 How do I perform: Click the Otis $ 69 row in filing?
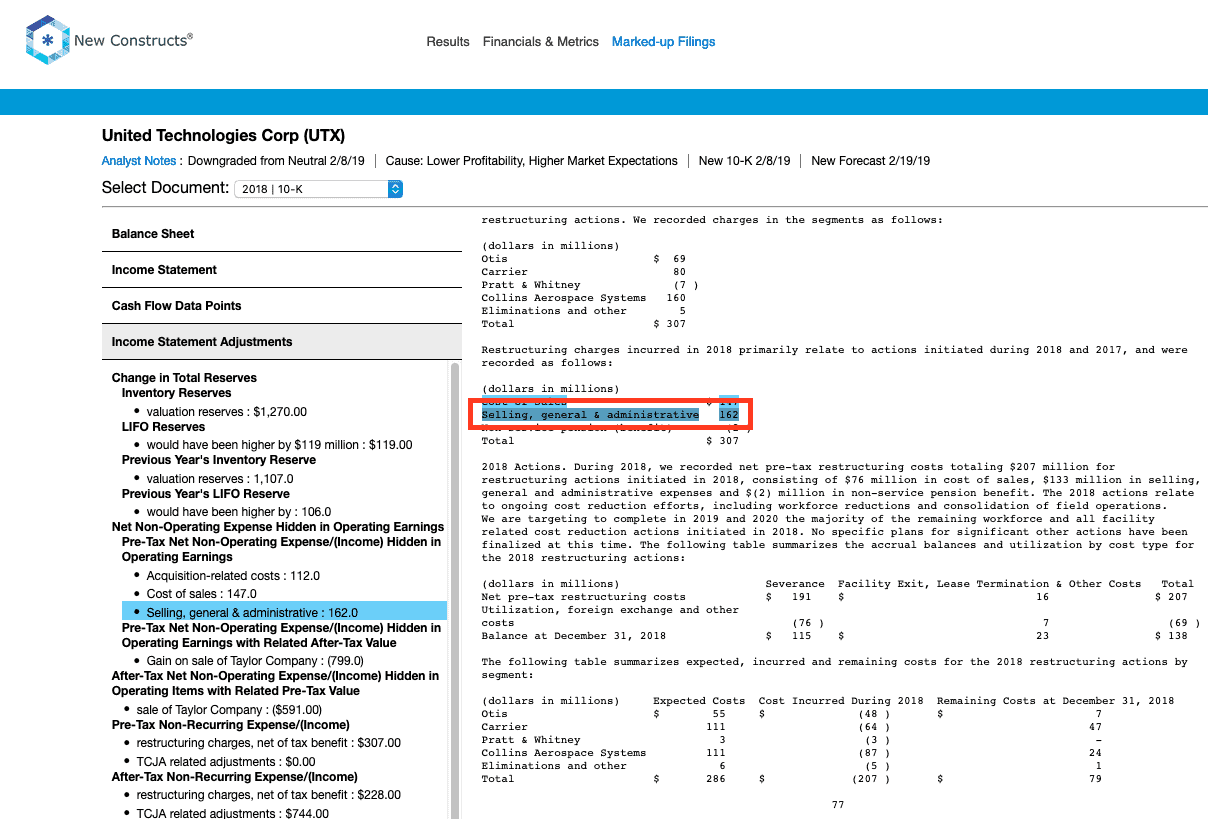pyautogui.click(x=583, y=259)
